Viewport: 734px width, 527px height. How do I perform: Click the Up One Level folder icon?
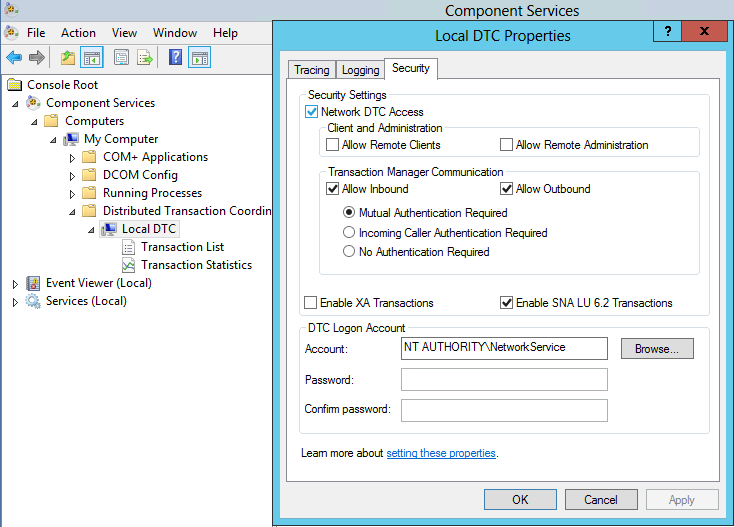68,58
